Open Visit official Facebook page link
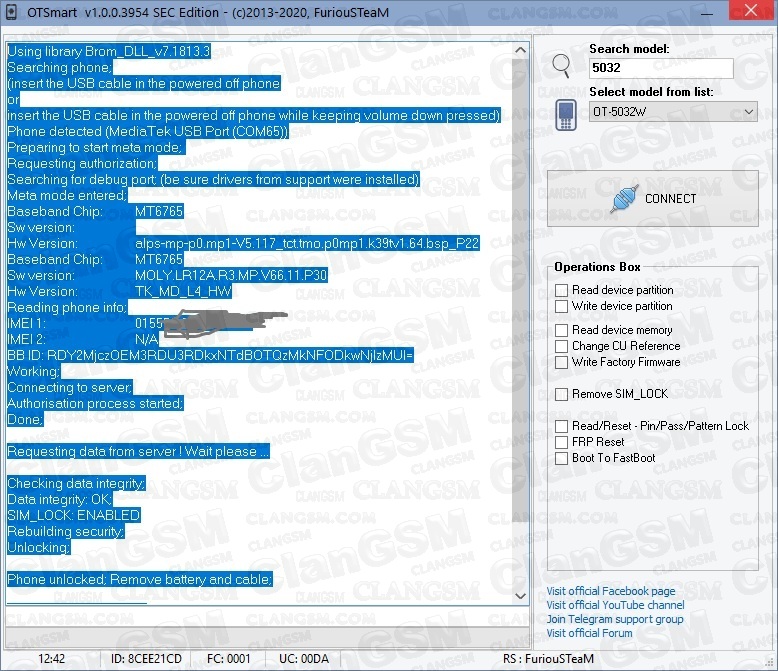Viewport: 778px width, 671px height. [611, 591]
